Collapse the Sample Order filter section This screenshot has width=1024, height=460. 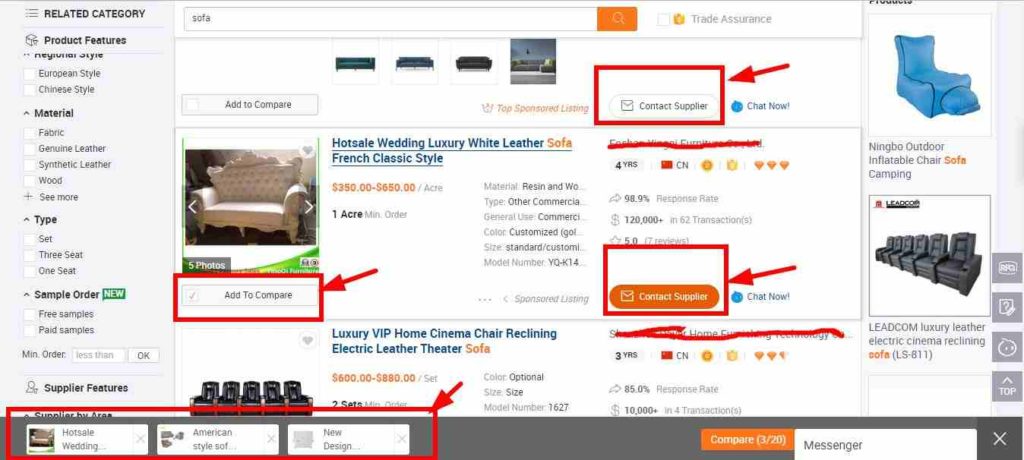pyautogui.click(x=27, y=295)
